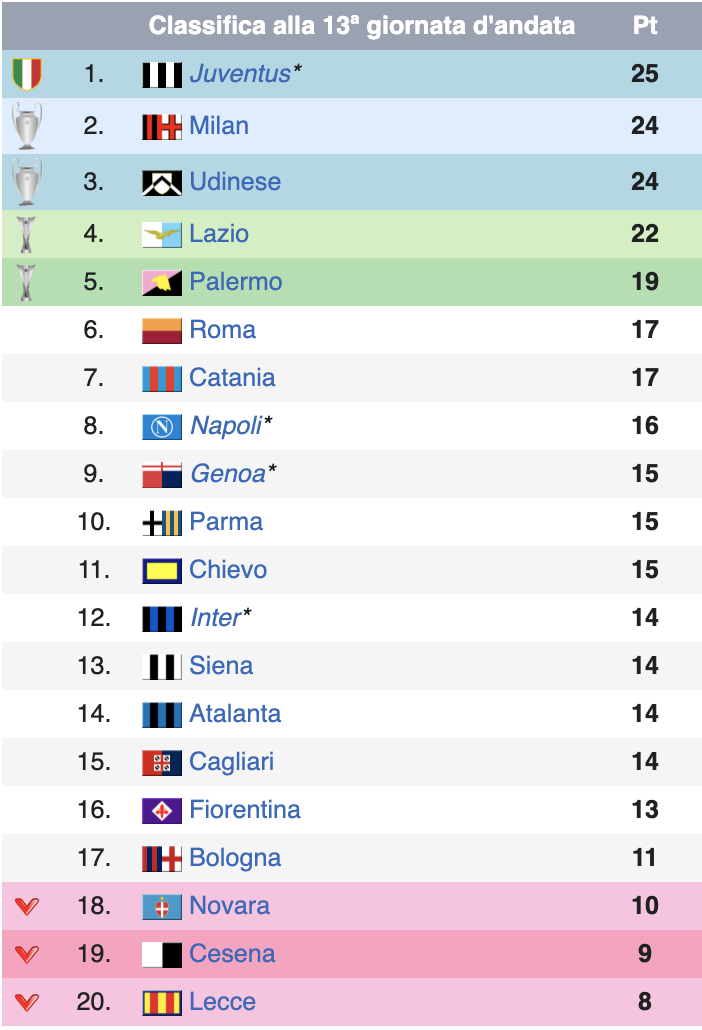Follow the Catania link
The image size is (702, 1030).
232,378
